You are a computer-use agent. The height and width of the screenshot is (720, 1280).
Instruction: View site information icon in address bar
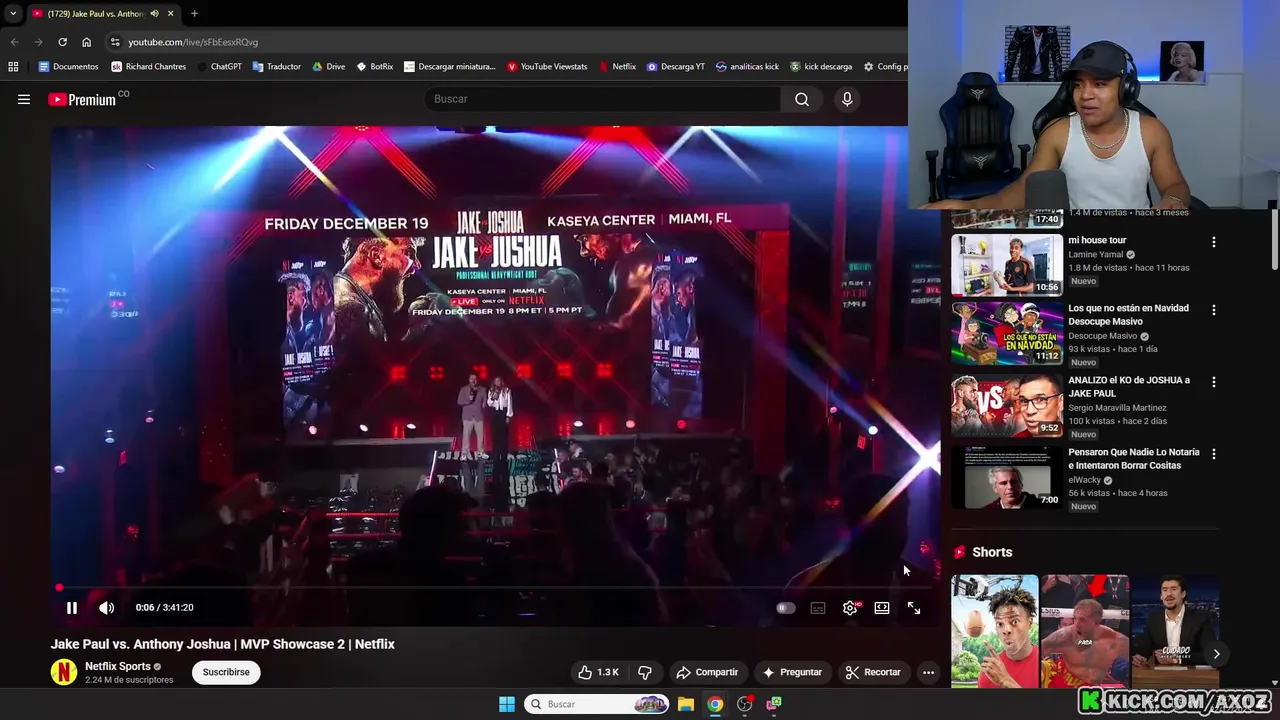tap(115, 42)
